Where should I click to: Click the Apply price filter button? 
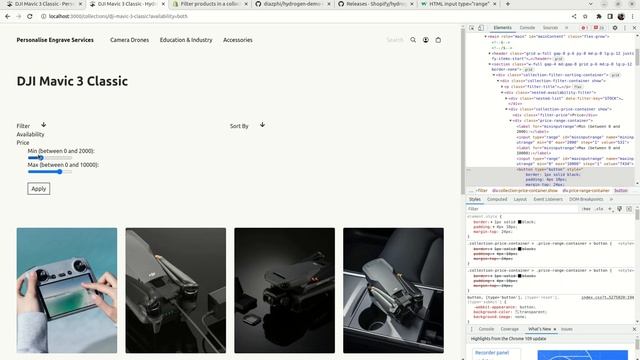click(39, 189)
